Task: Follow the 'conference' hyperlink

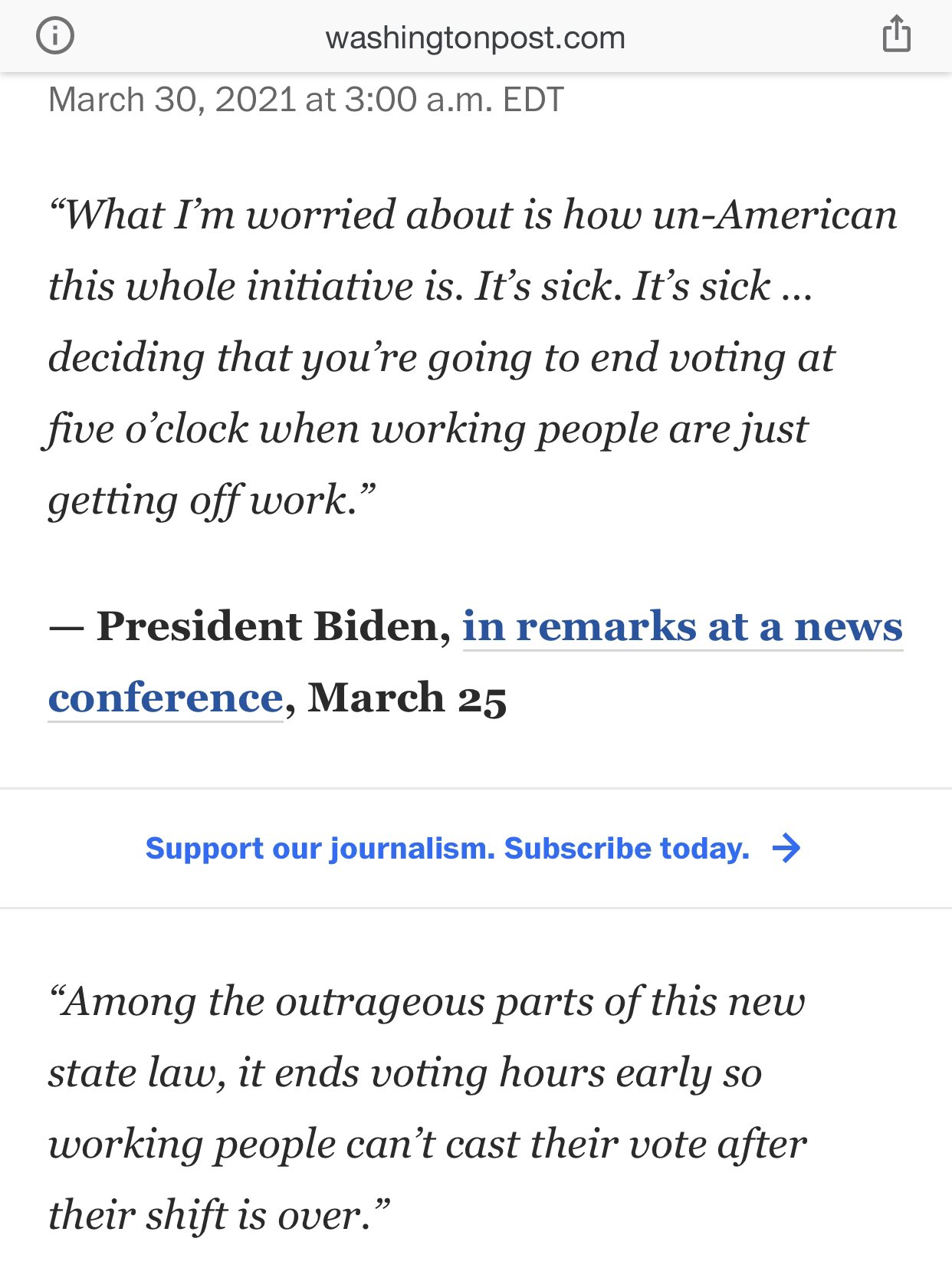Action: (166, 698)
